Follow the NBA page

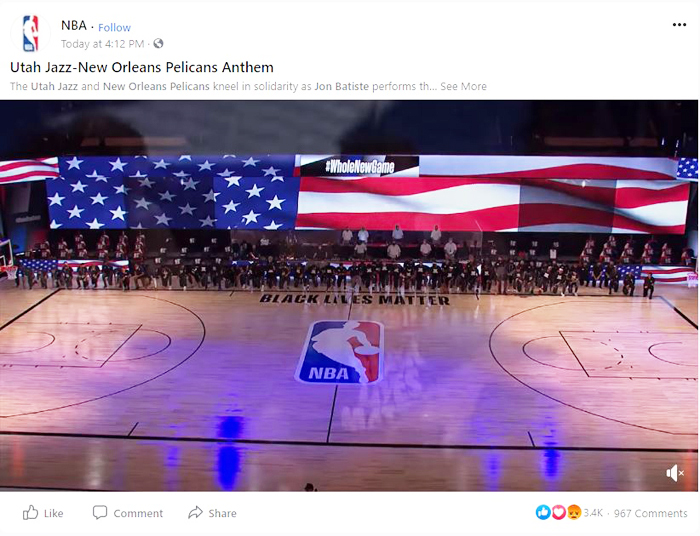tap(114, 28)
